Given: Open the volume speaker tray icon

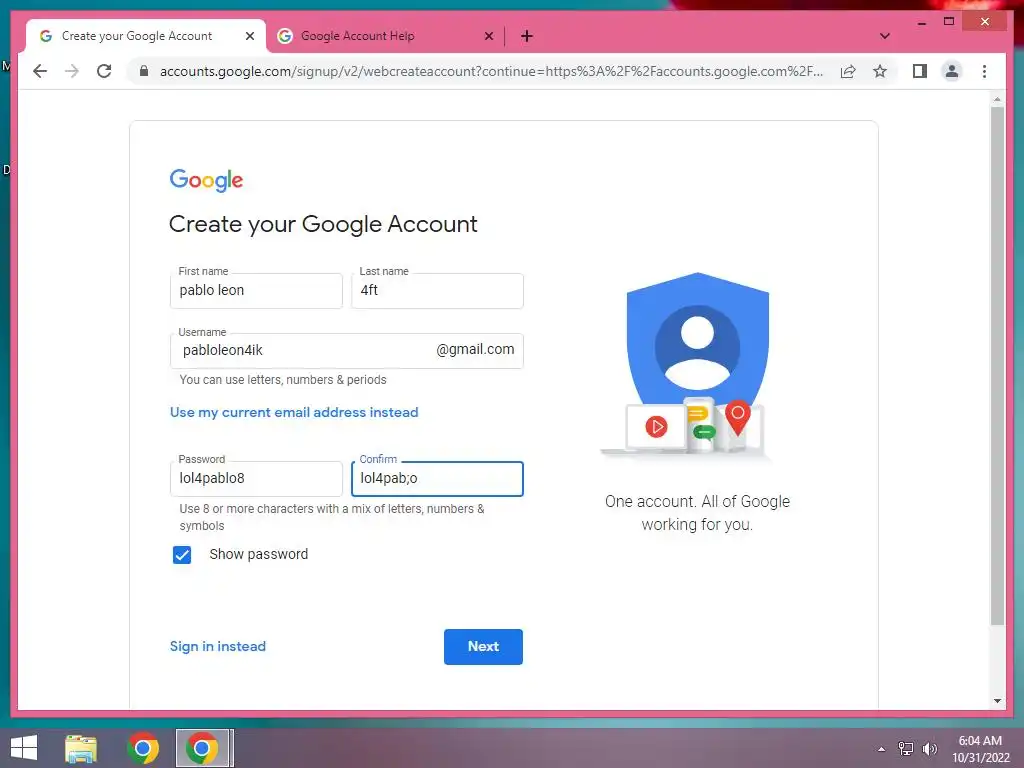Looking at the screenshot, I should point(930,749).
